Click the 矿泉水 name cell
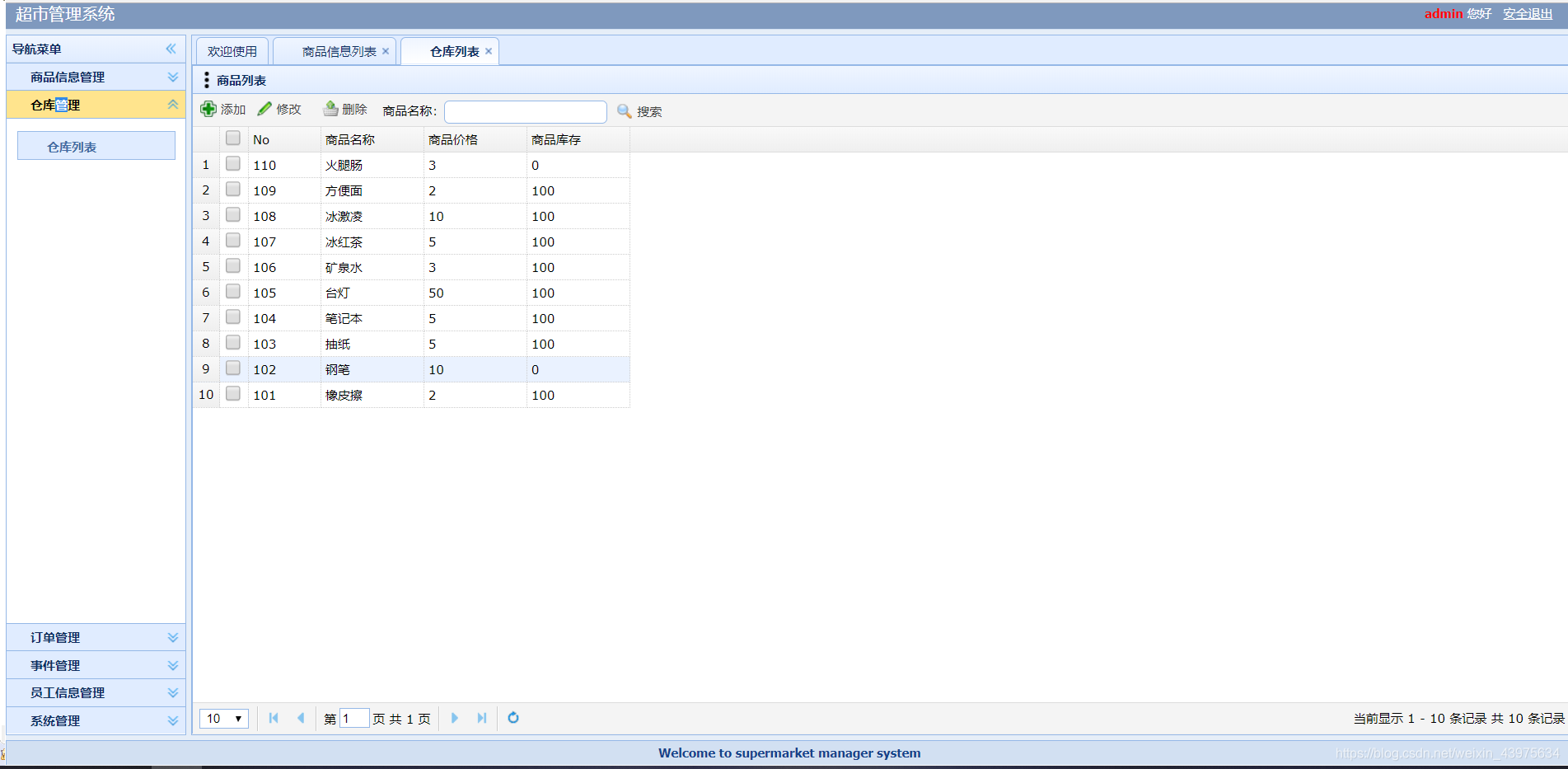Screen dimensions: 1568x769 pos(372,267)
